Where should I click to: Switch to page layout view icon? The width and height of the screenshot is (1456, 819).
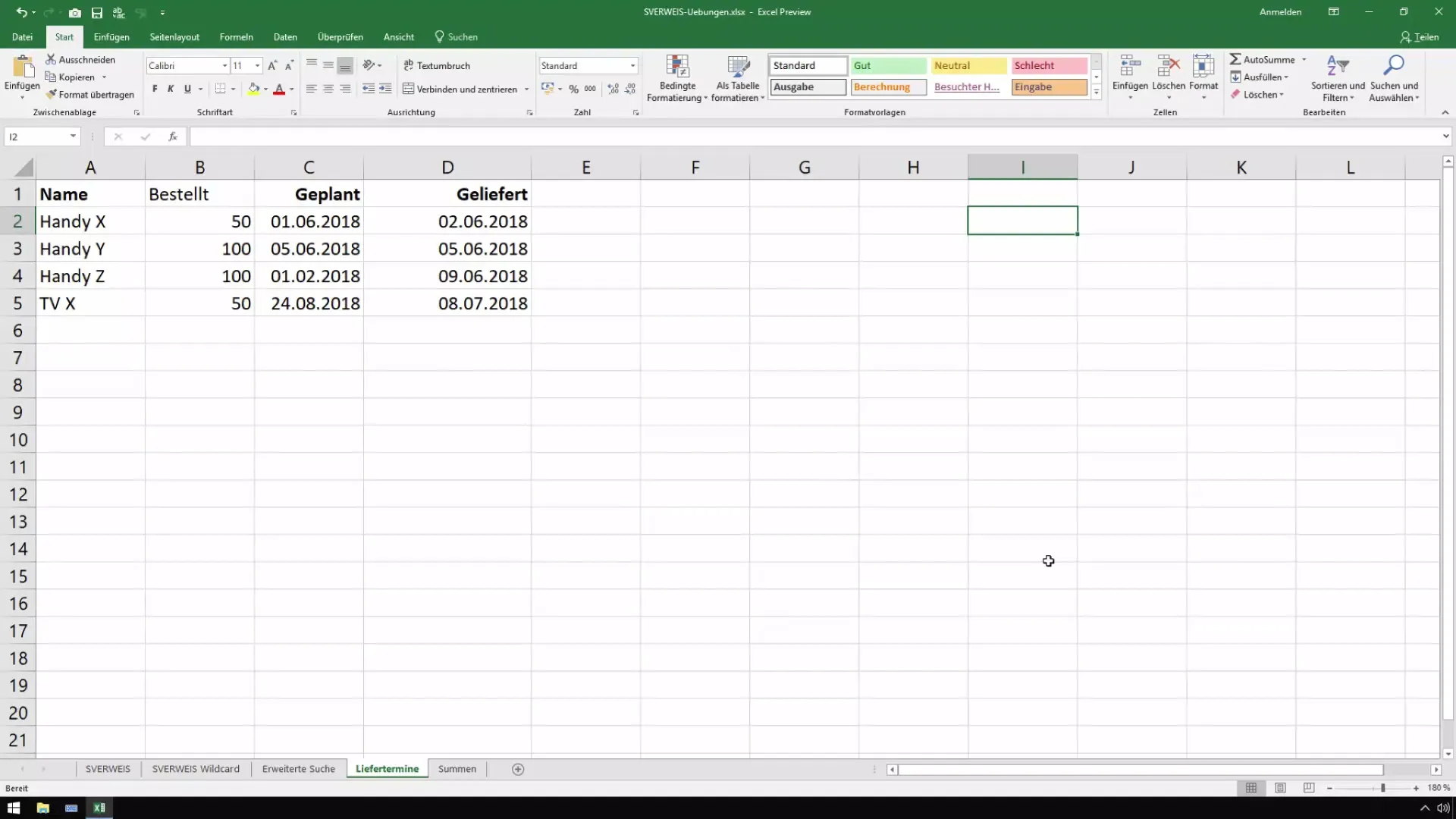(1280, 789)
